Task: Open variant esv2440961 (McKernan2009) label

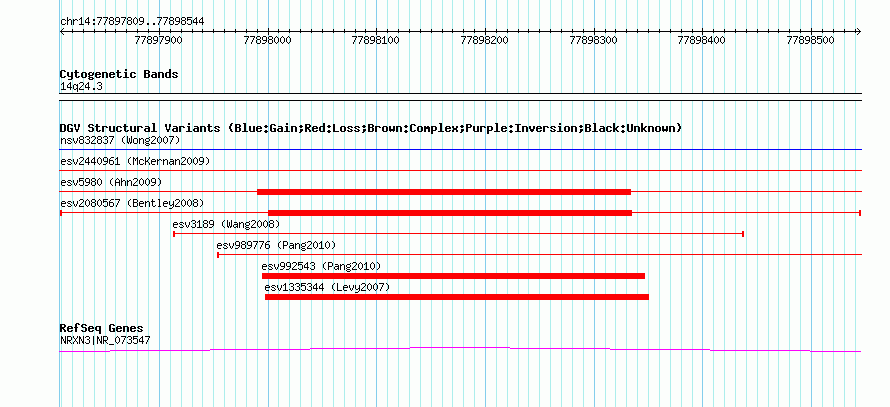Action: point(135,161)
